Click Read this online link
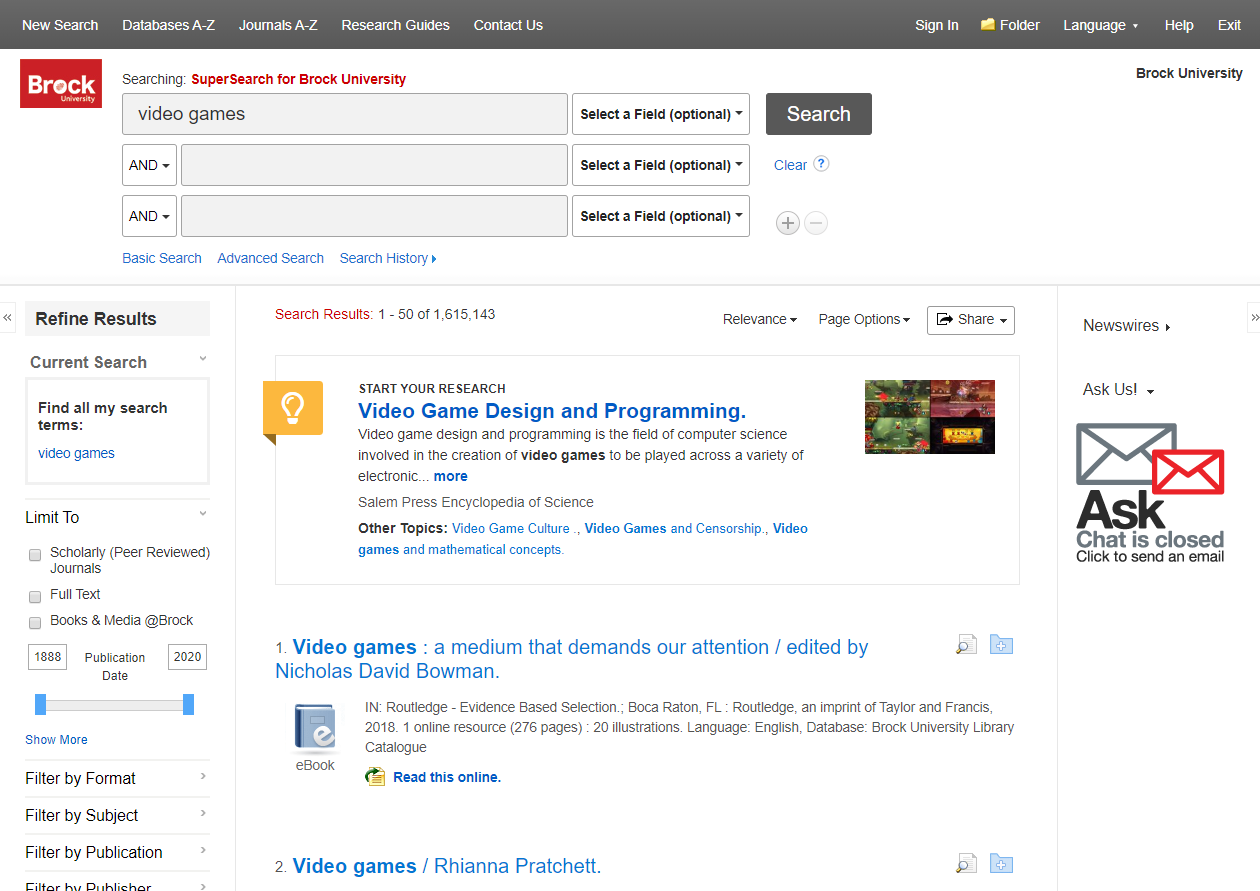 (x=447, y=777)
